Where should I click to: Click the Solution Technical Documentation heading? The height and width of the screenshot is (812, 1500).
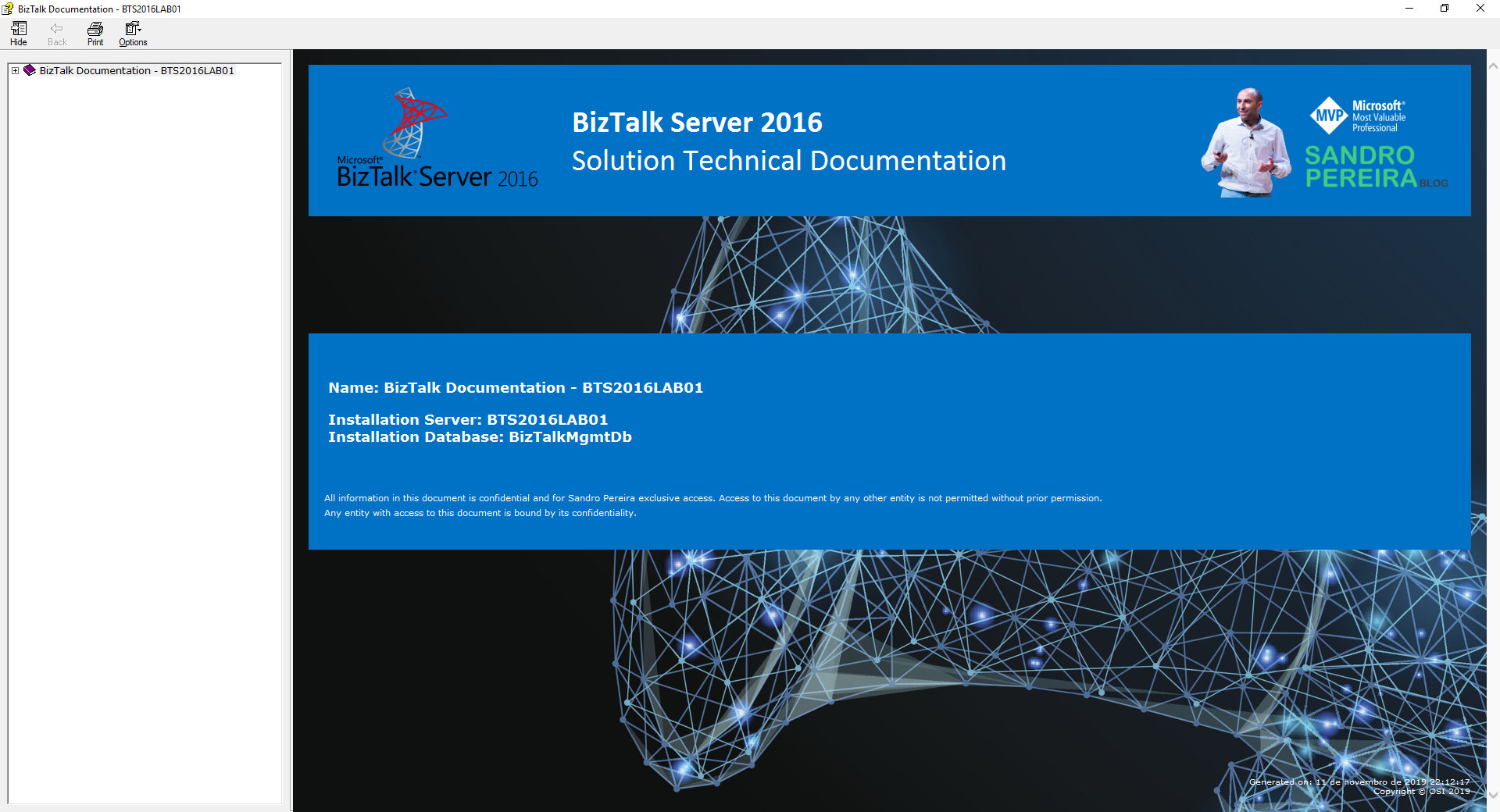(788, 161)
